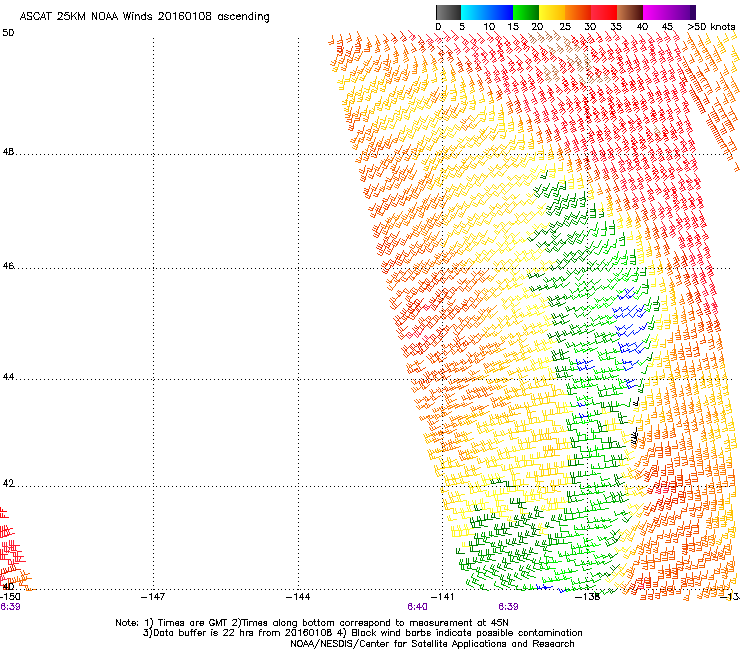Click the note line starting 'Note: 1) Times are GMT'
This screenshot has height=650, width=740.
[312, 623]
